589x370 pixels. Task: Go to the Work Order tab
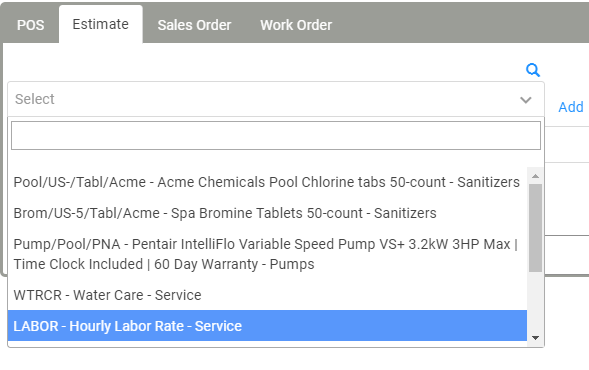(296, 25)
